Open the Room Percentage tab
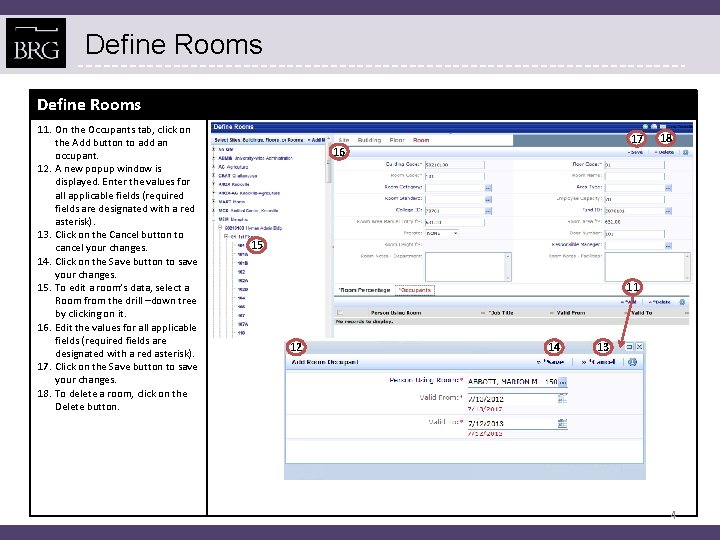 (364, 290)
